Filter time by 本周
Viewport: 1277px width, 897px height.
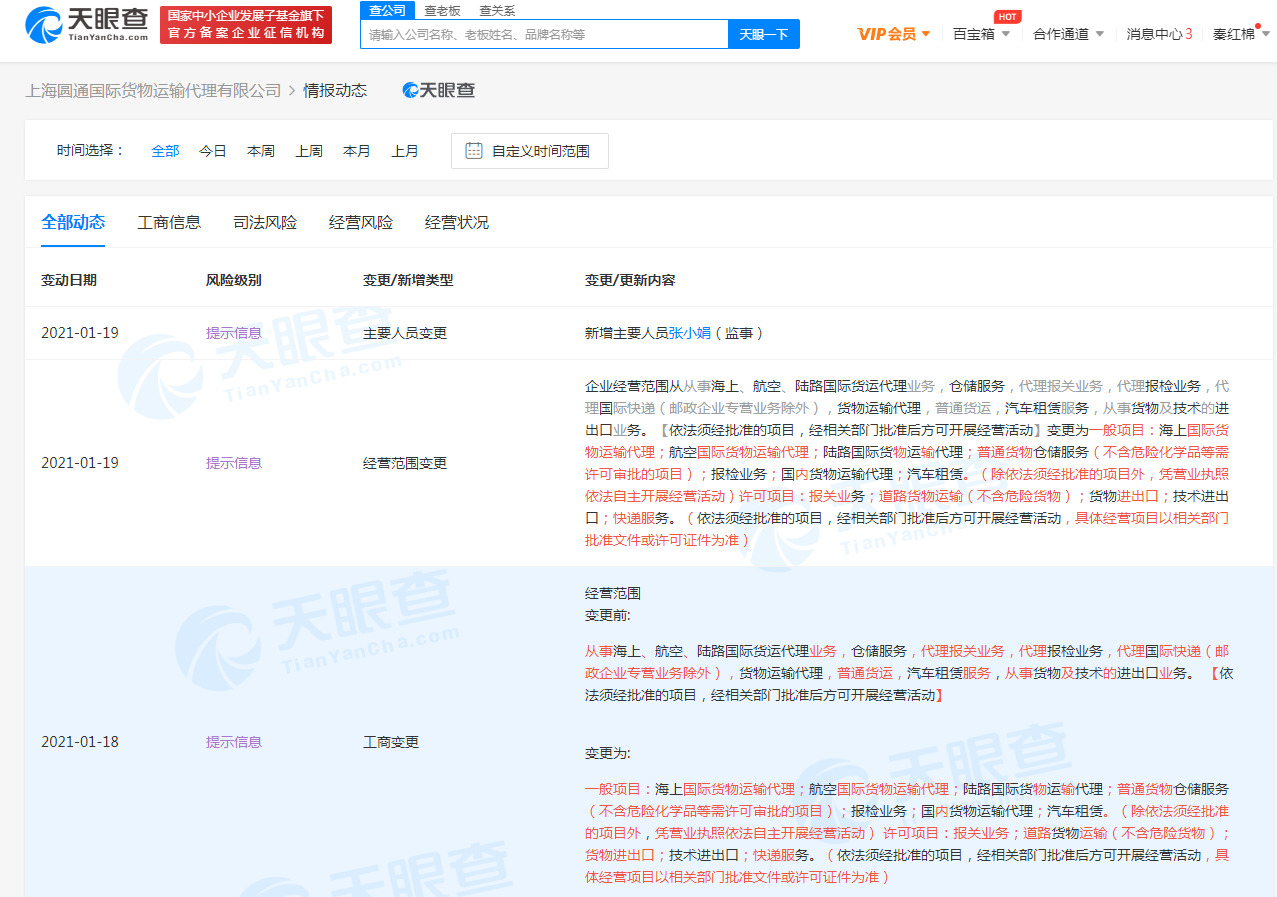[x=261, y=151]
